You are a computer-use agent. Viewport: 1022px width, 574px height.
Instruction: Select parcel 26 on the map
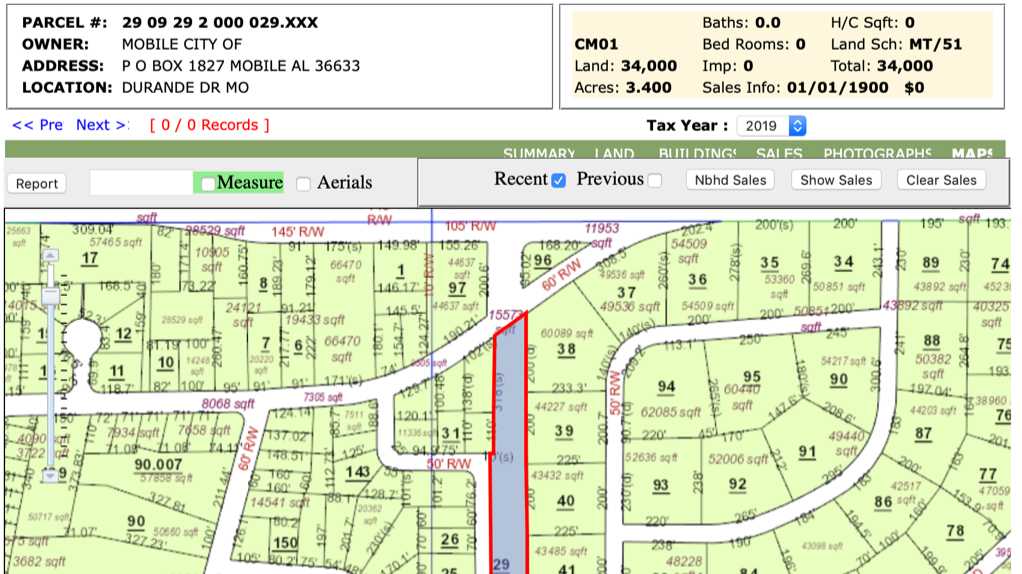click(450, 540)
